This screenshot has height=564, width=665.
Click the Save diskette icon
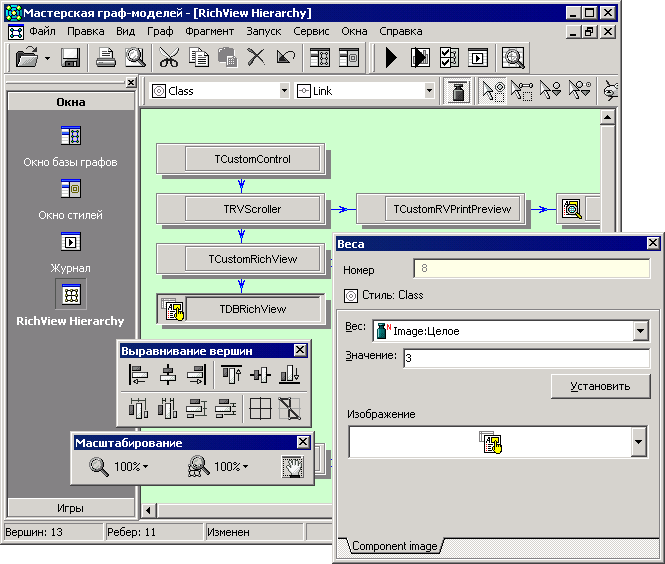[x=71, y=58]
